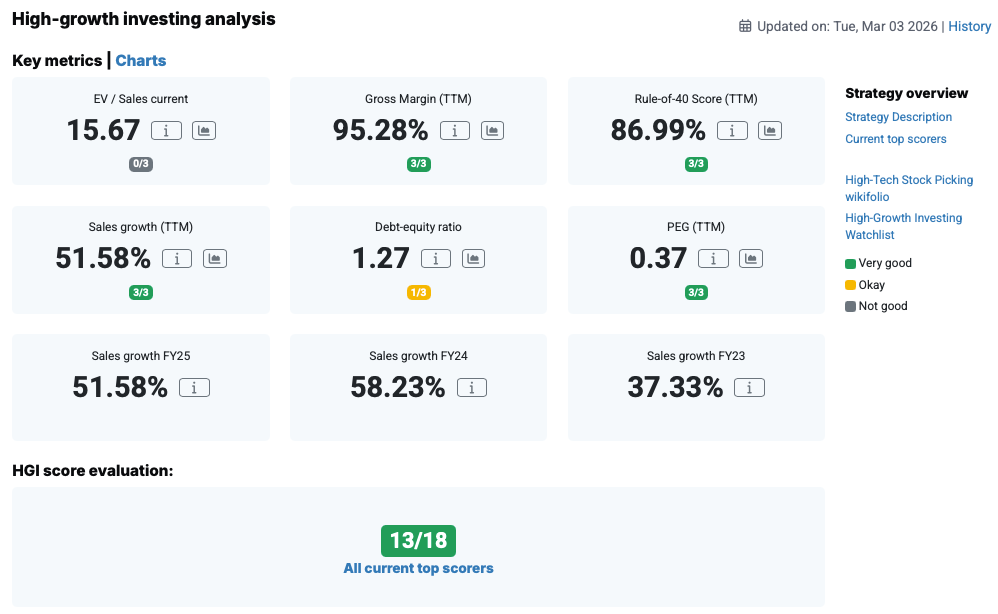Click the info icon for Gross Margin (TTM)
The height and width of the screenshot is (614, 998).
[455, 130]
